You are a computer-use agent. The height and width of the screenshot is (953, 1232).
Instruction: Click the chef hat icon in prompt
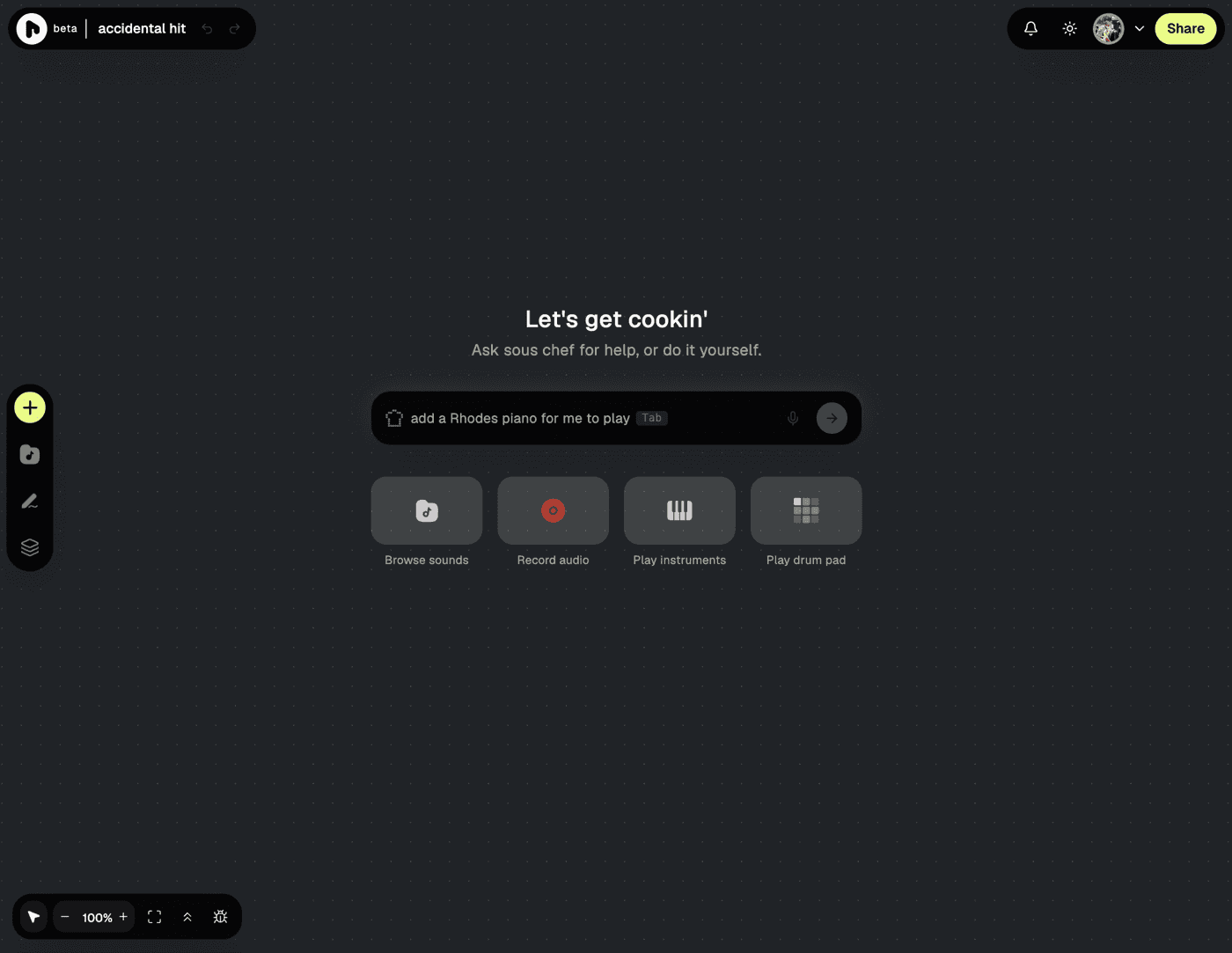click(x=394, y=418)
